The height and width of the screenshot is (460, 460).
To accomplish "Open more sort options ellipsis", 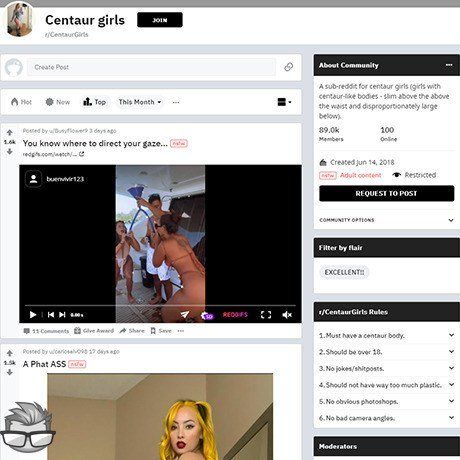I will point(176,102).
